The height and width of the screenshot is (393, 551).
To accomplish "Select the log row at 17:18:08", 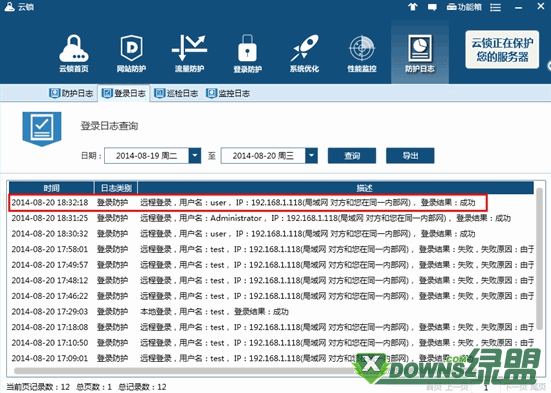I will [271, 327].
